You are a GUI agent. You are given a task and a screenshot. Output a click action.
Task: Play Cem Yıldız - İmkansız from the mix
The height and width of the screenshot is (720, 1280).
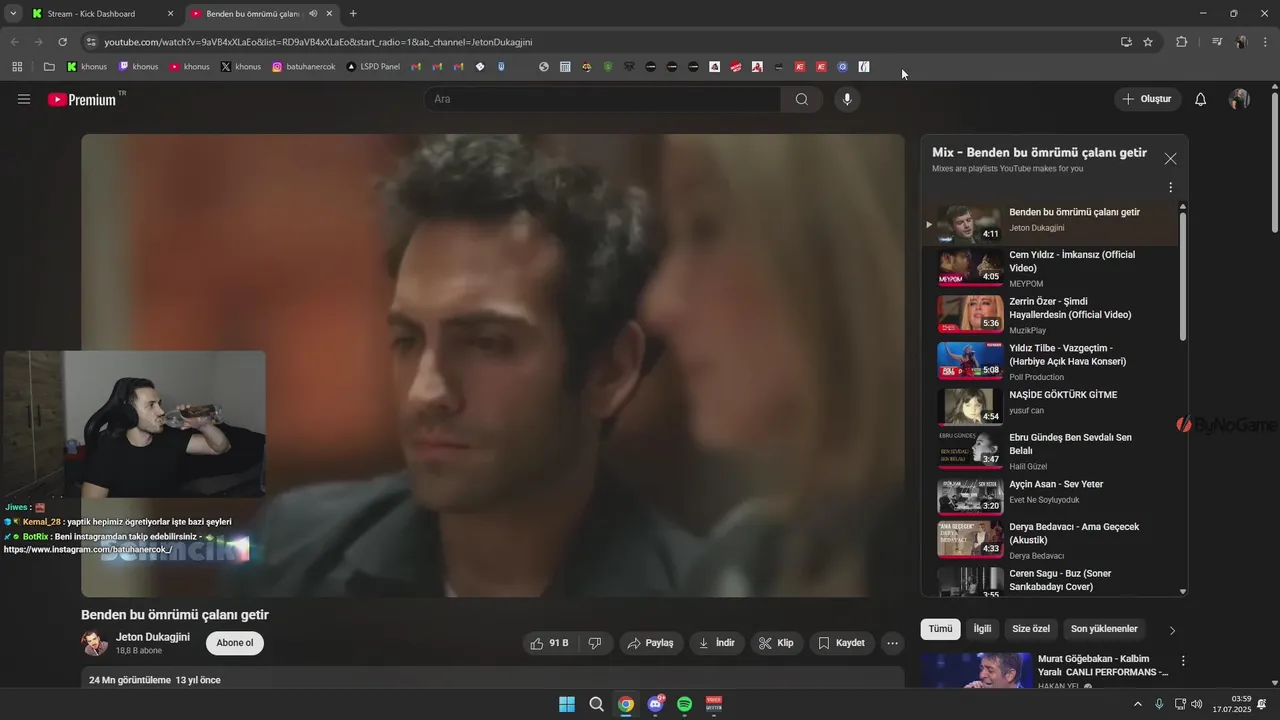1050,269
